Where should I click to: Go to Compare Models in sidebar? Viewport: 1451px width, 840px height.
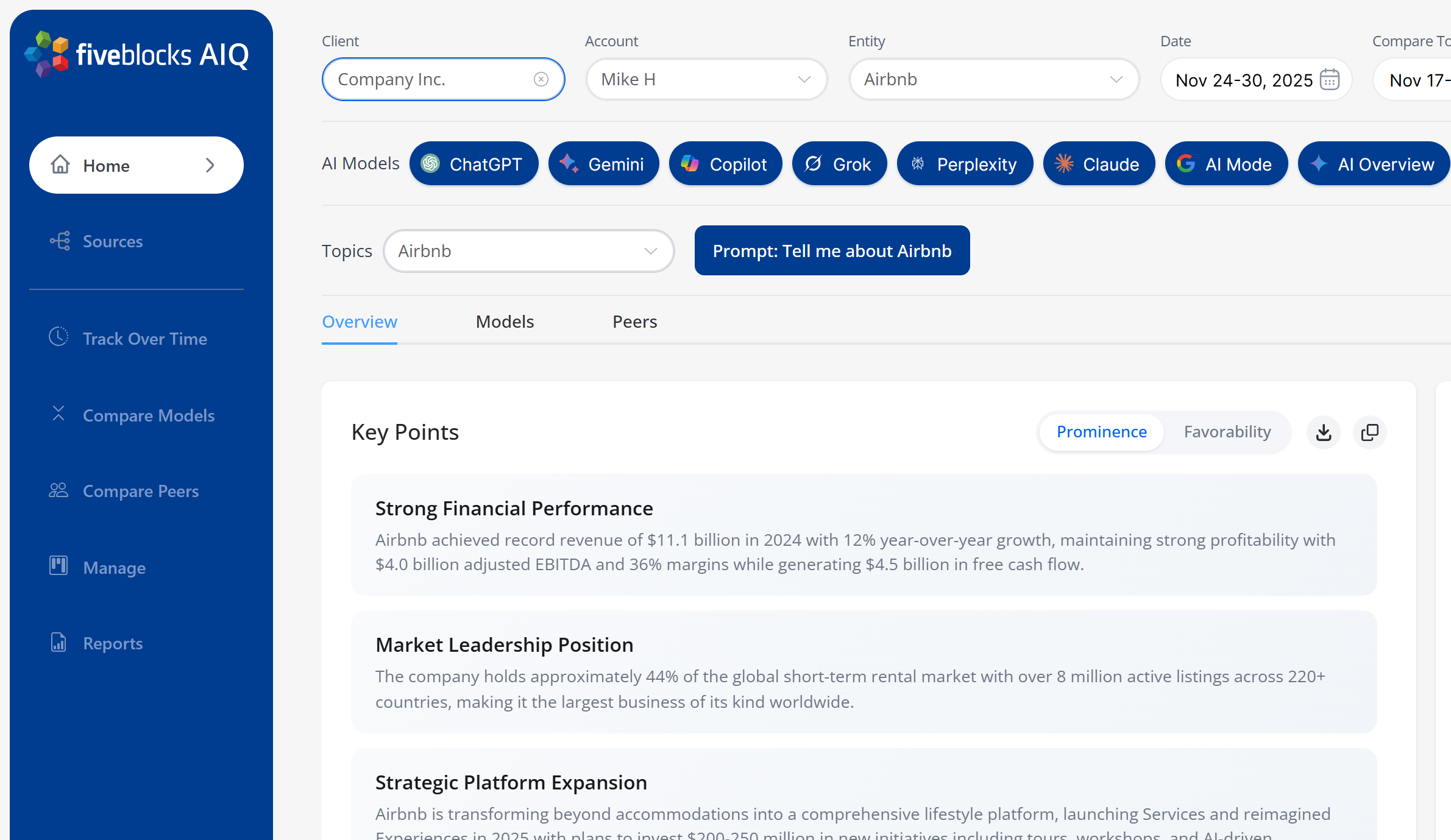(x=148, y=415)
